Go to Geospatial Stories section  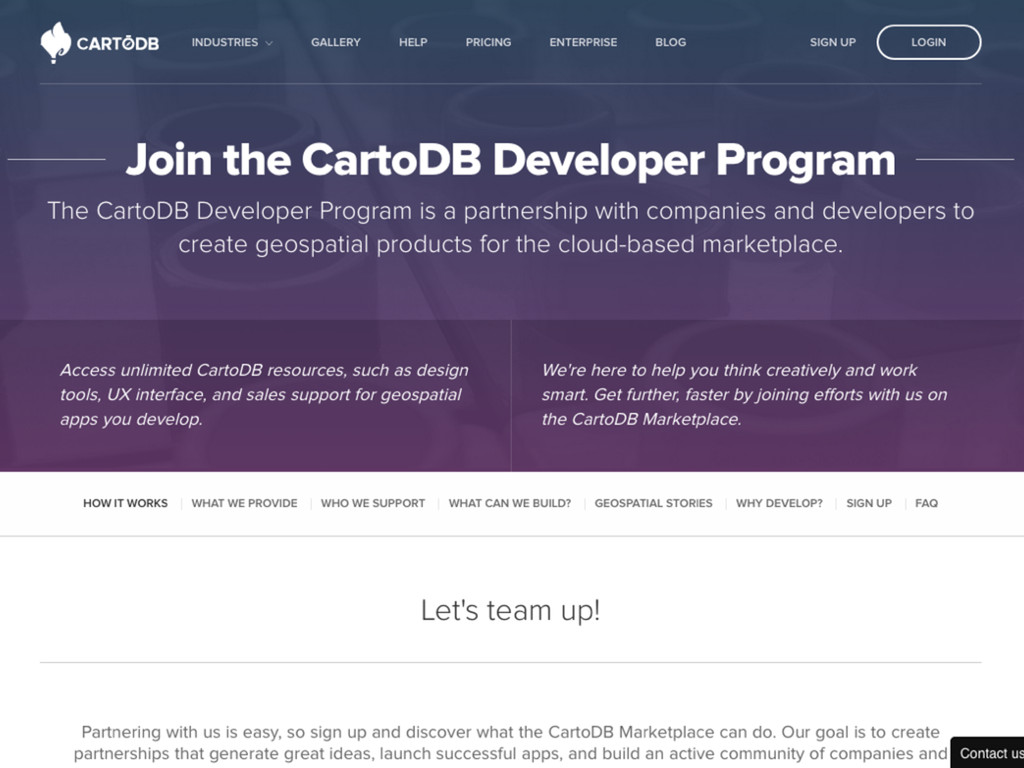click(653, 504)
